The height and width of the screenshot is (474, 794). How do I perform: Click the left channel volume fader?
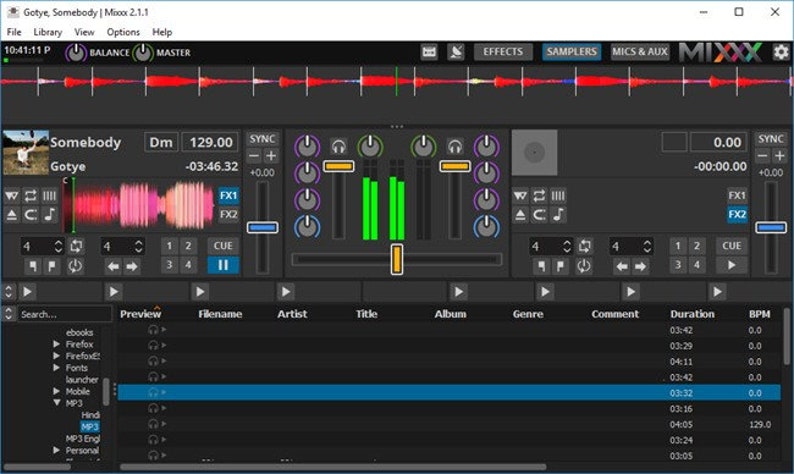(x=339, y=166)
